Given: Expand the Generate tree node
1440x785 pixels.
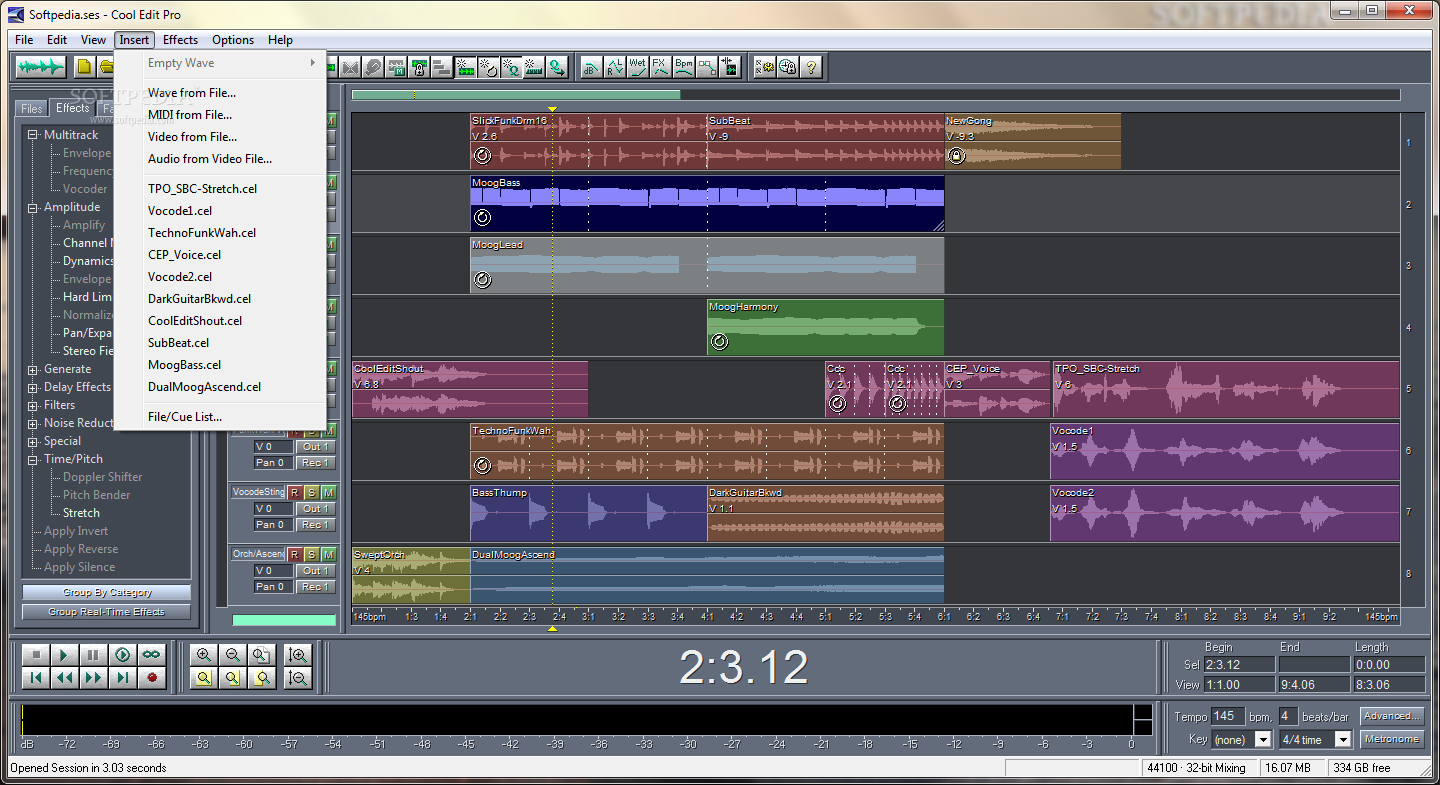Looking at the screenshot, I should click(34, 369).
